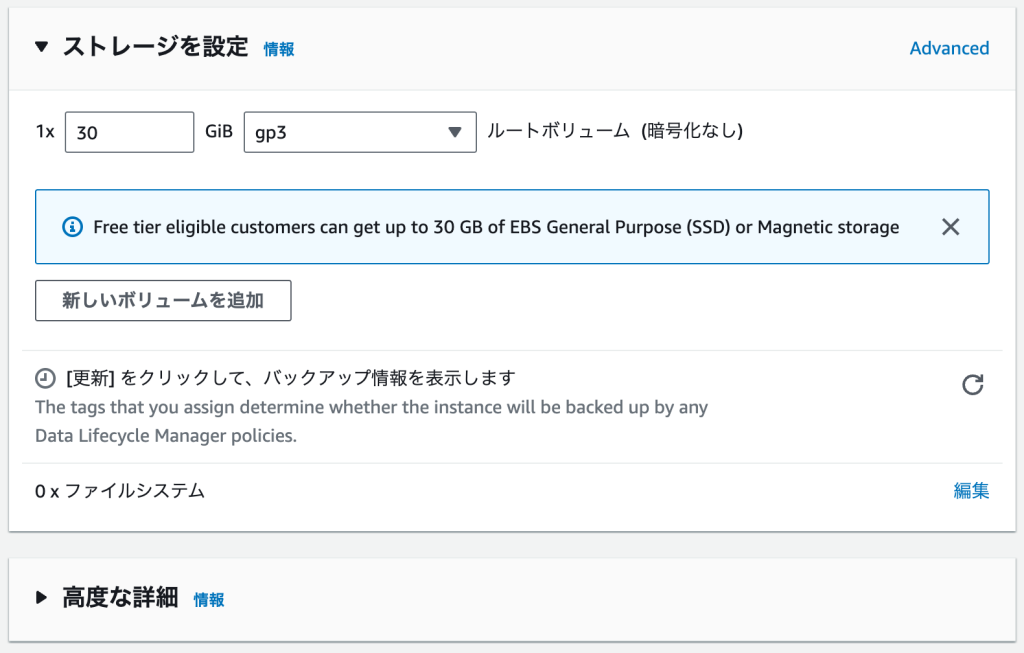
Task: Click the 新しいボリュームを追加 button
Action: pos(163,300)
